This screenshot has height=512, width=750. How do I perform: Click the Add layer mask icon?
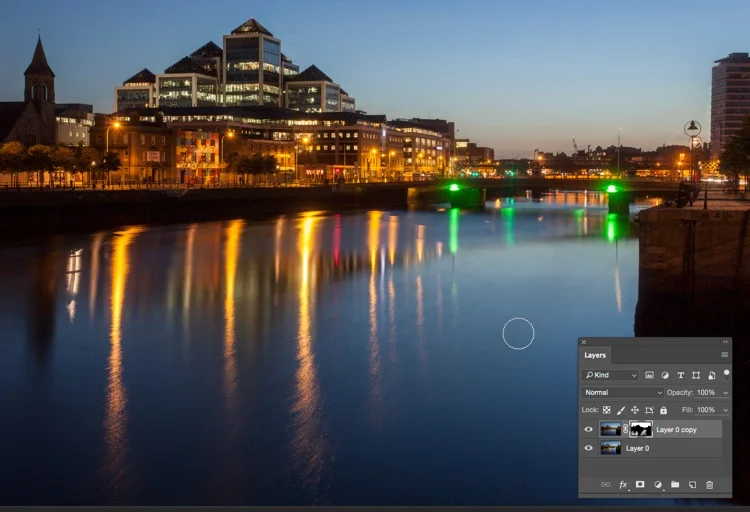(640, 484)
